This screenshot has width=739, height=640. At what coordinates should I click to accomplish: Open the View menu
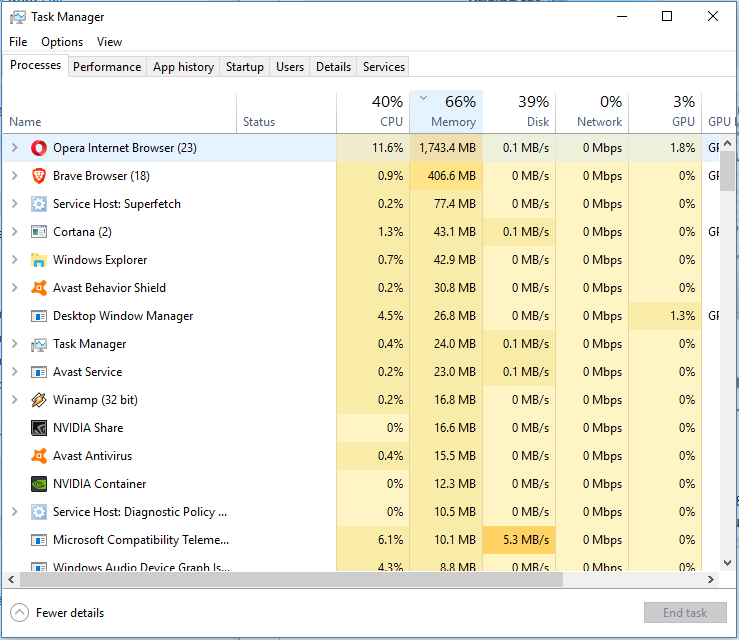click(x=109, y=42)
